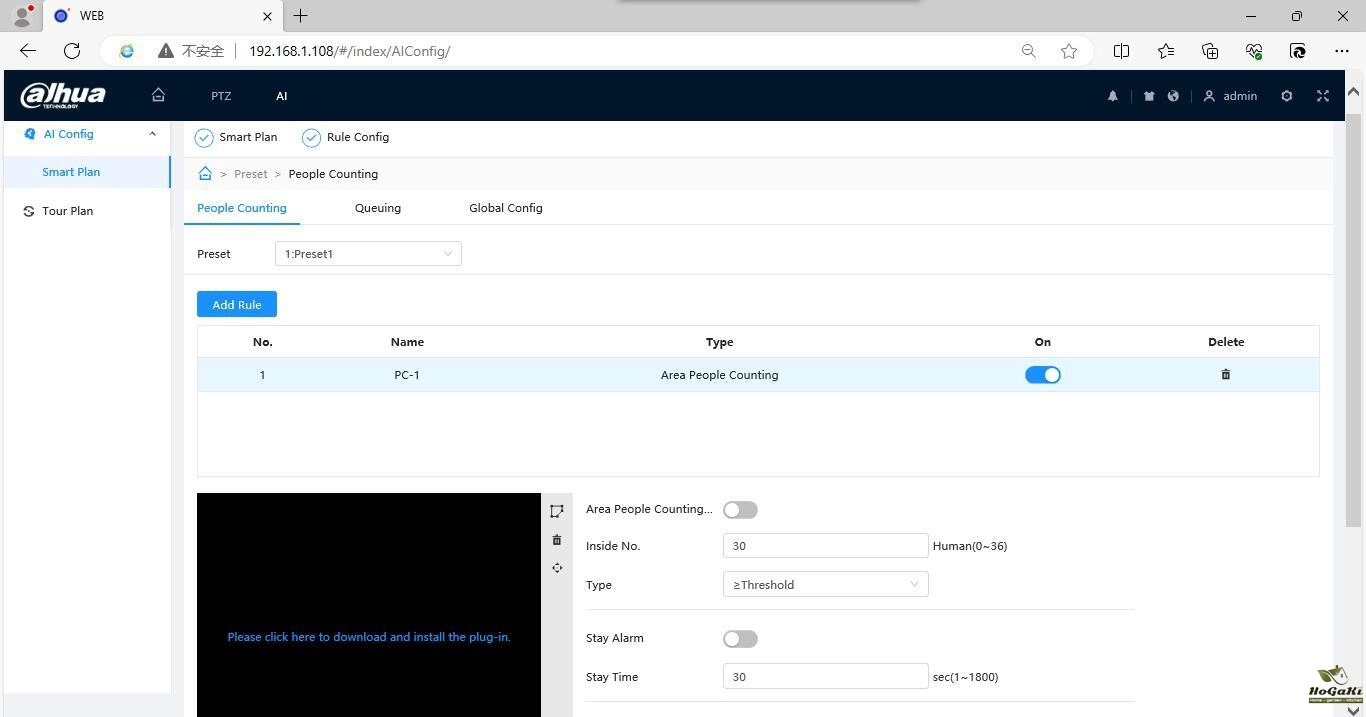1366x717 pixels.
Task: Expand the Type dropdown showing ≥Threshold
Action: pos(825,585)
